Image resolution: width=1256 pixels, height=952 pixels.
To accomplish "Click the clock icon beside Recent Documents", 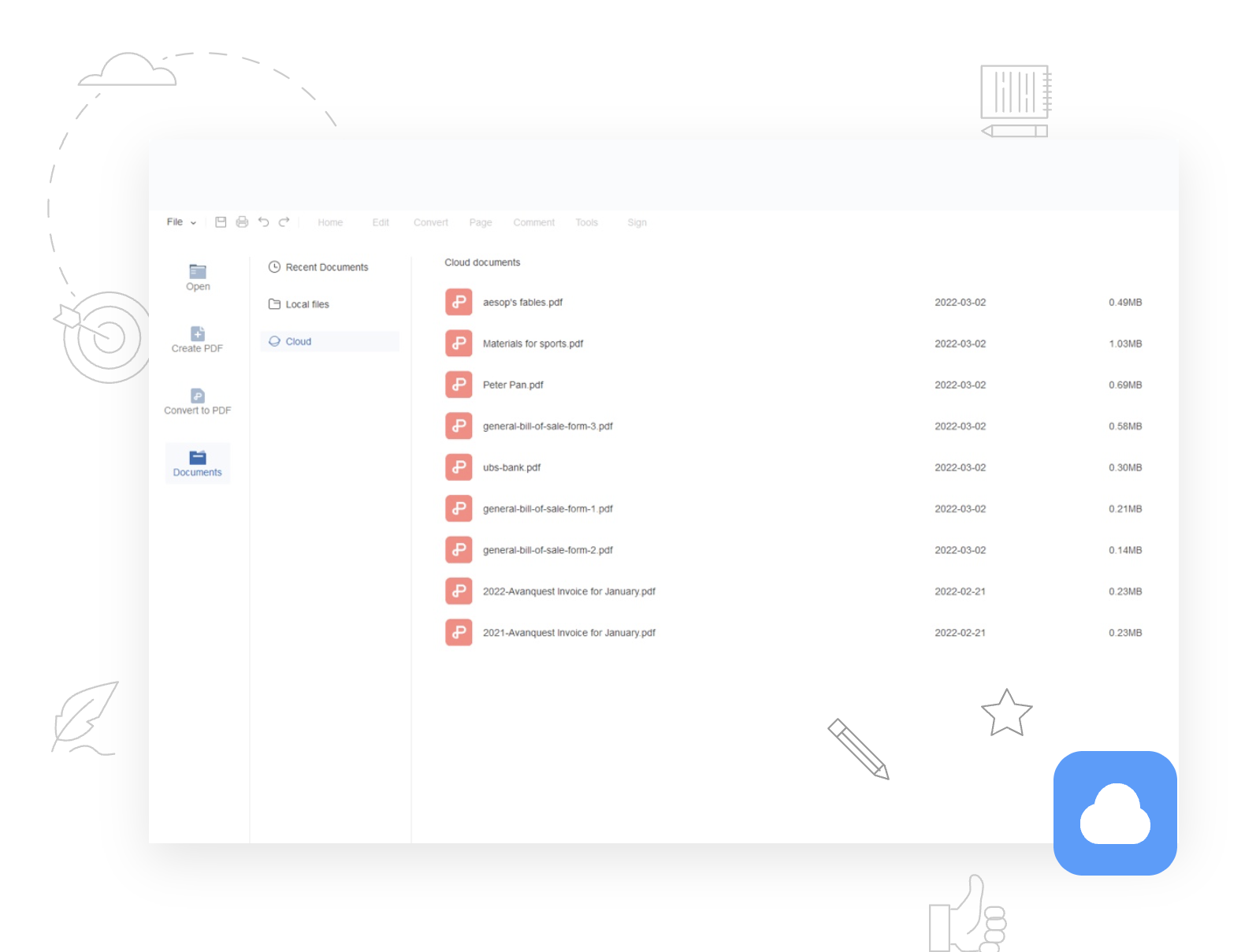I will [x=274, y=267].
